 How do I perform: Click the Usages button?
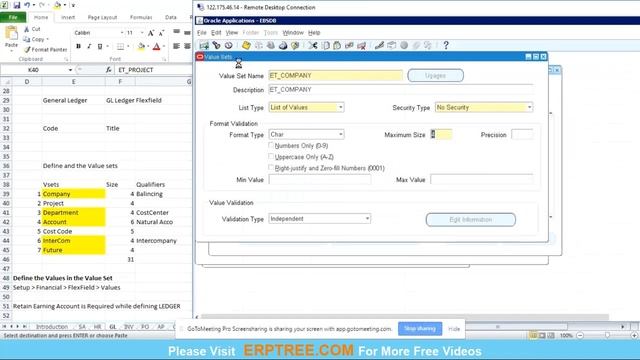(x=436, y=76)
